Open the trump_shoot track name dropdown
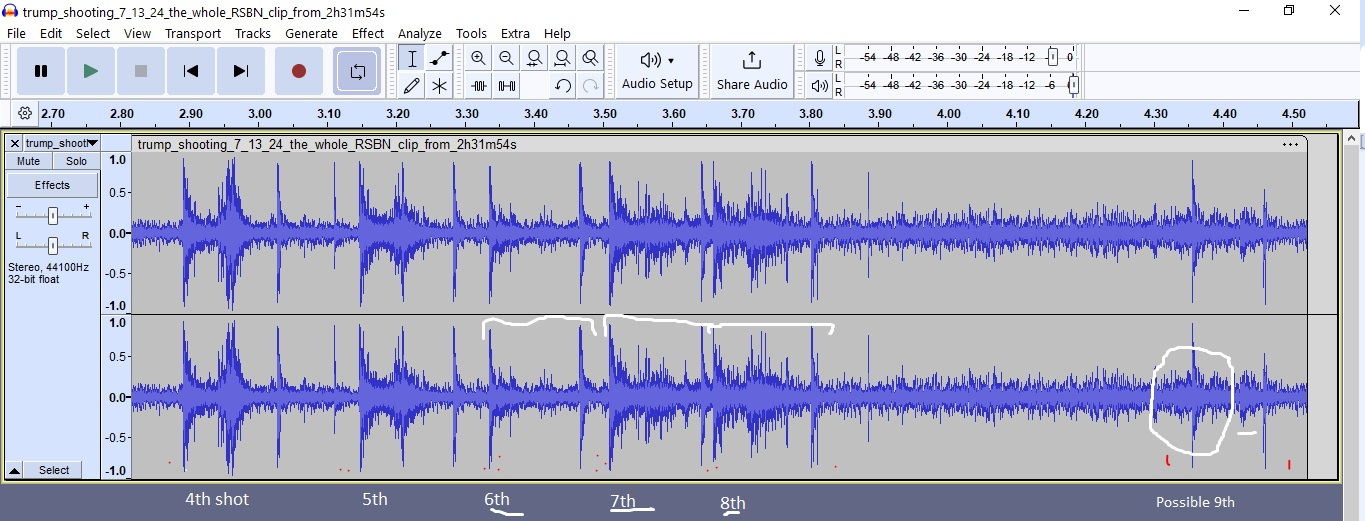Image resolution: width=1365 pixels, height=521 pixels. point(61,144)
